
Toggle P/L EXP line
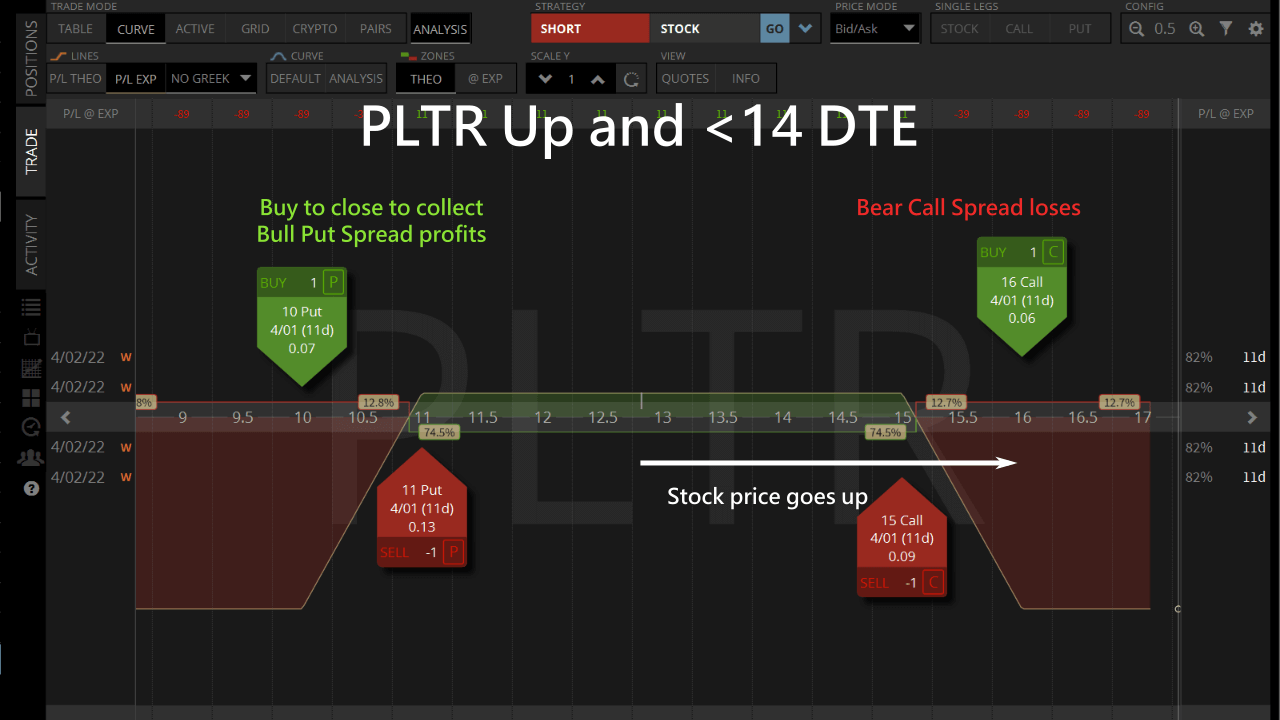point(135,78)
